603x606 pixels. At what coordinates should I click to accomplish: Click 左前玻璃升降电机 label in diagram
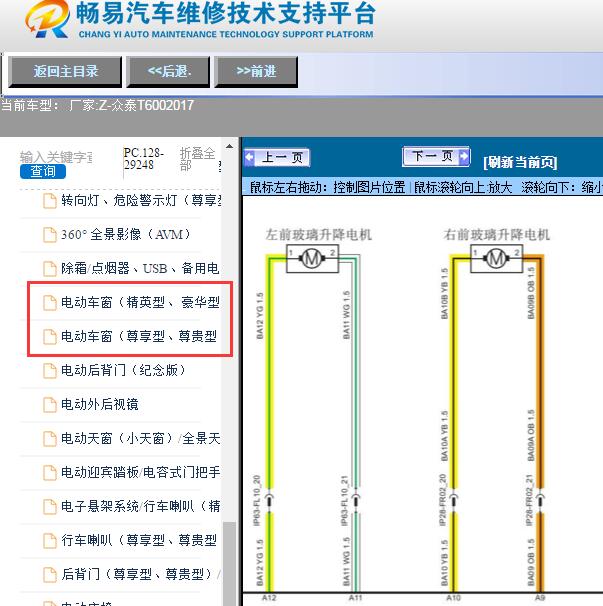tap(319, 234)
